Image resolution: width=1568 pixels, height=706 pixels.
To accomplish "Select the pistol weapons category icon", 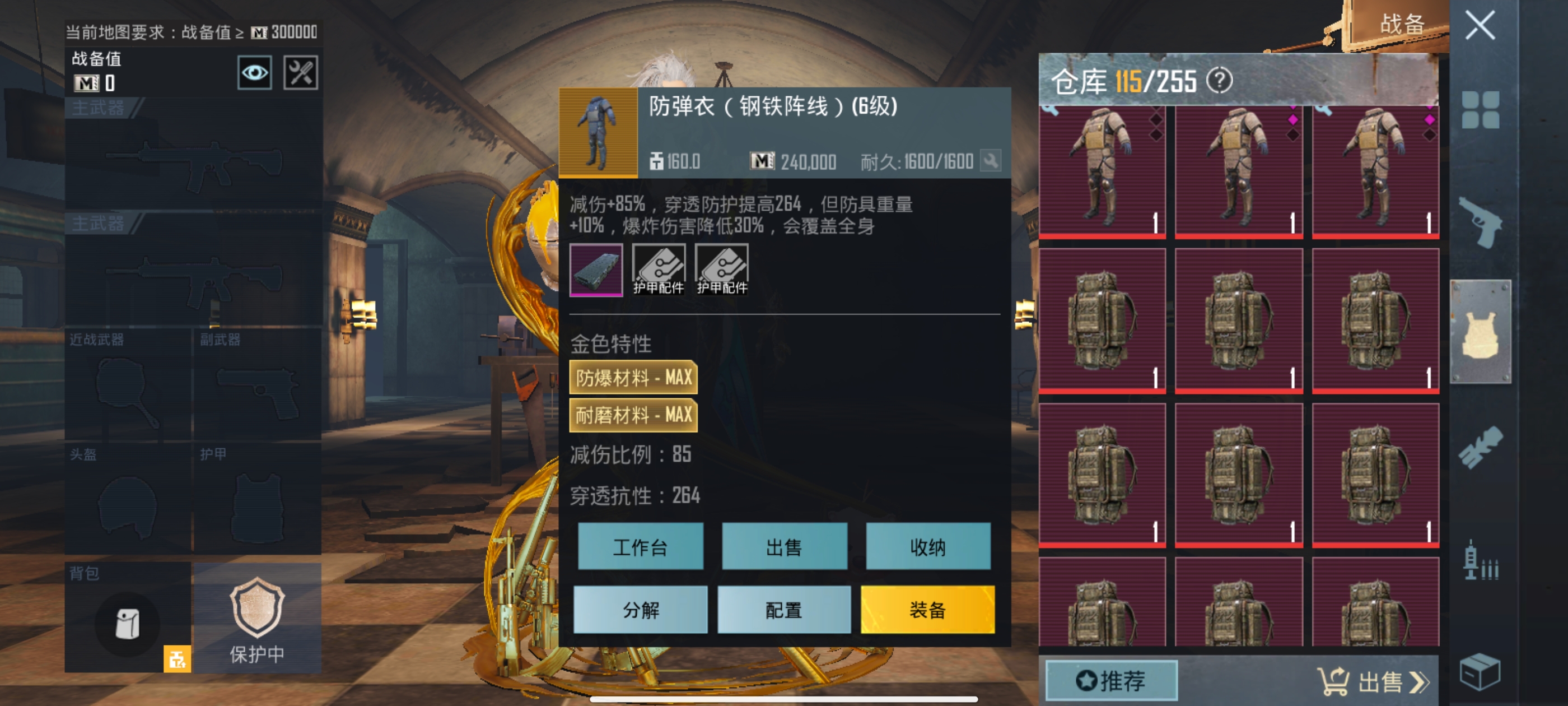I will 1480,223.
